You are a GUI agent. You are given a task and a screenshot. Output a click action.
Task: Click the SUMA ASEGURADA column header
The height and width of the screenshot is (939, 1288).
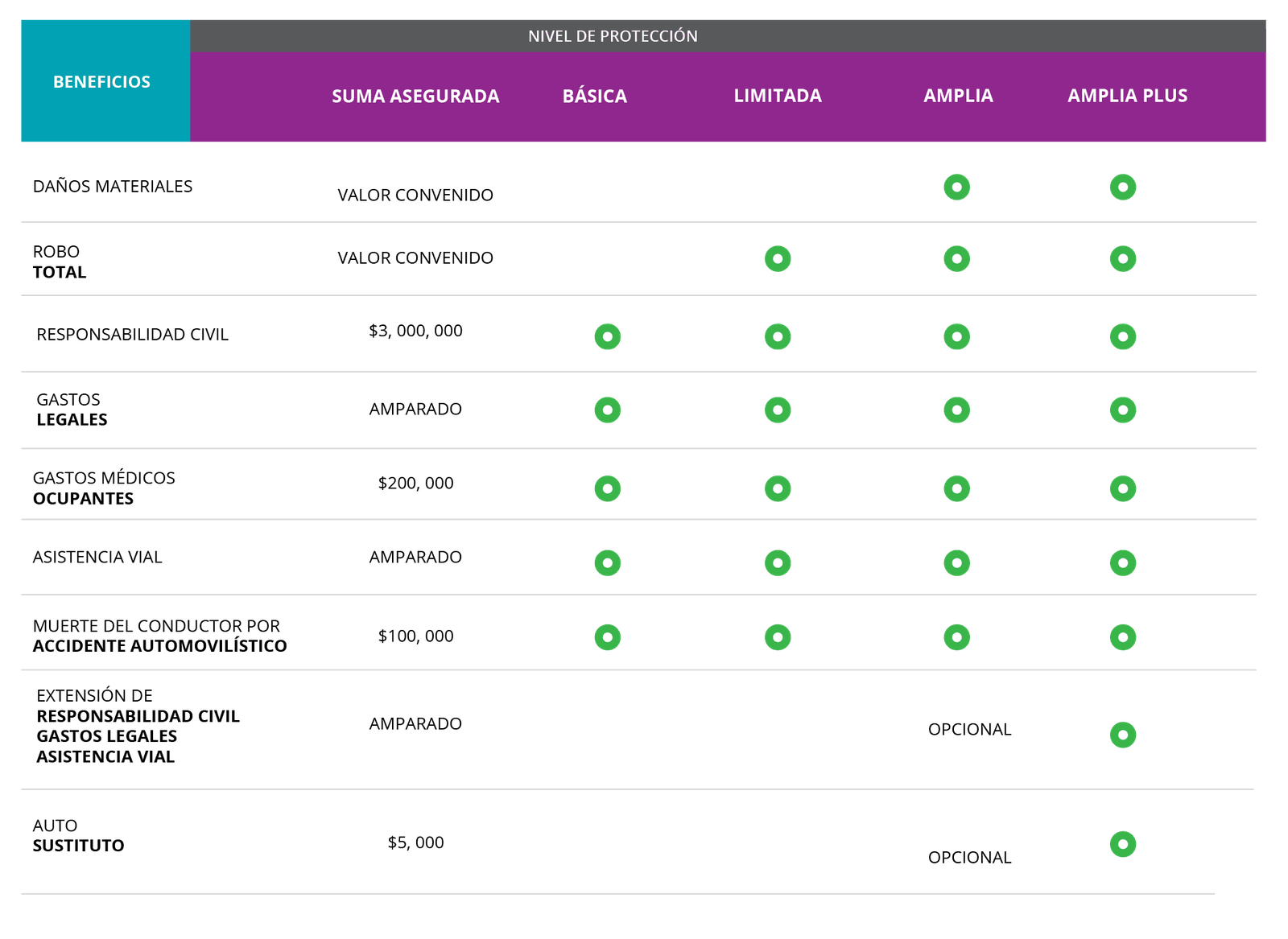[x=415, y=97]
